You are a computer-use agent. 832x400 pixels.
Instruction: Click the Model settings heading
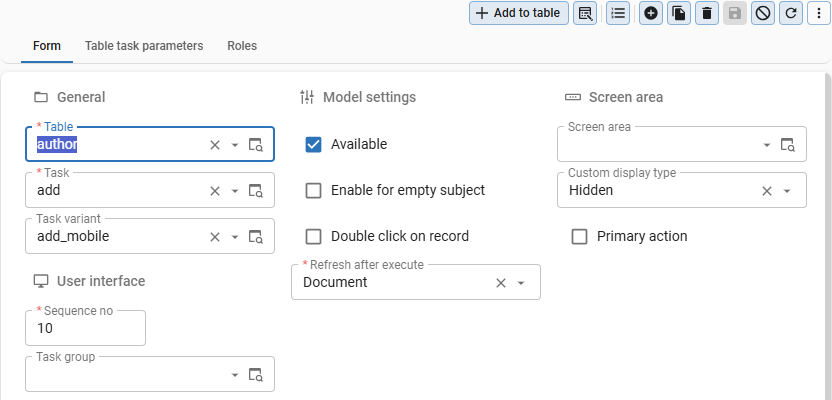pos(369,97)
